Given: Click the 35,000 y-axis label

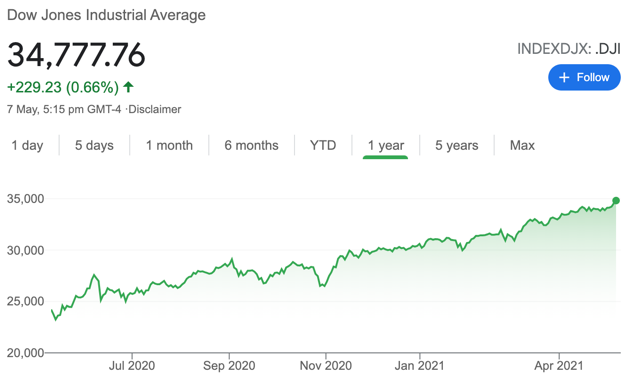Looking at the screenshot, I should point(26,199).
